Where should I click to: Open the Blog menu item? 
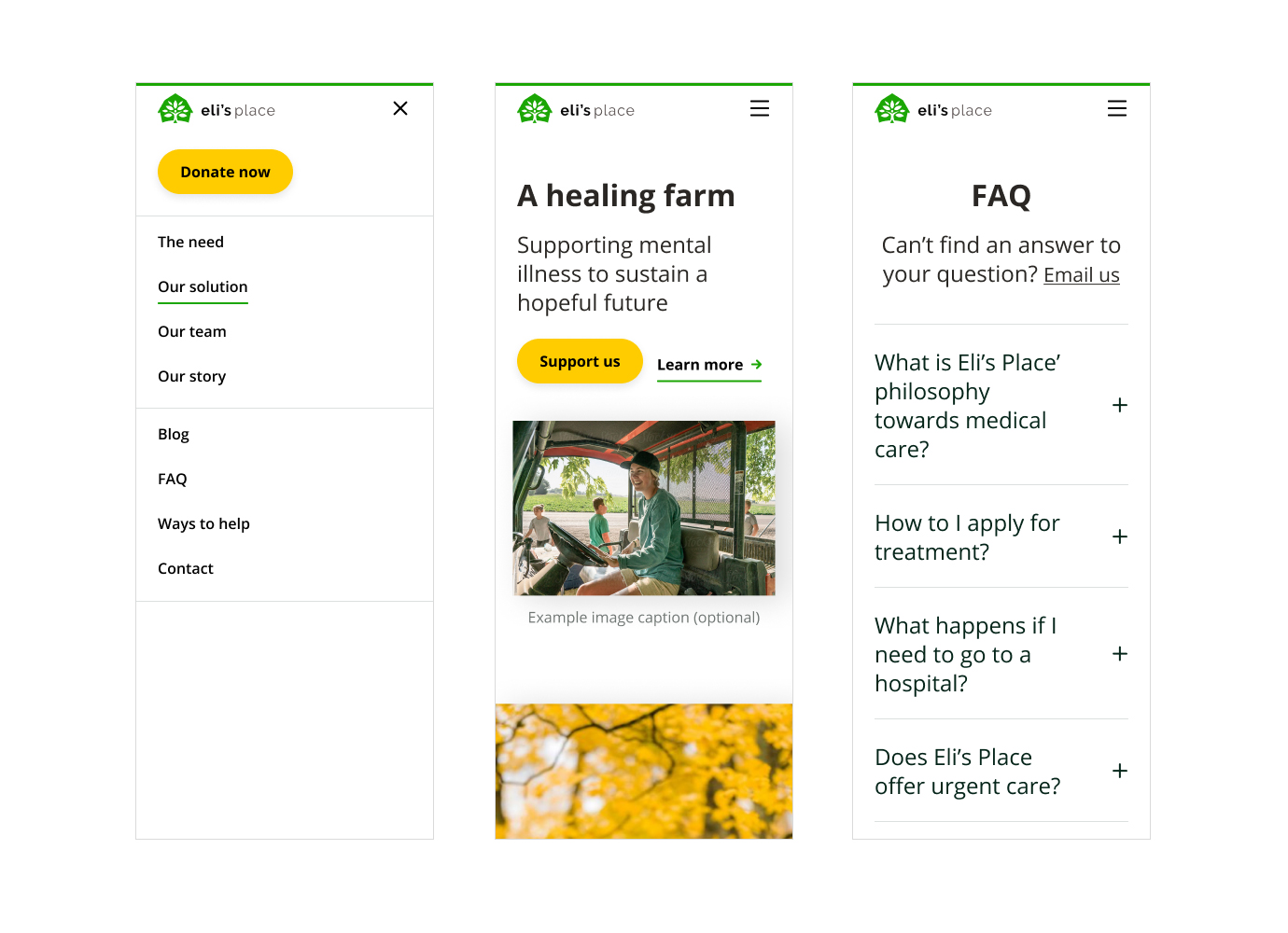[x=174, y=434]
